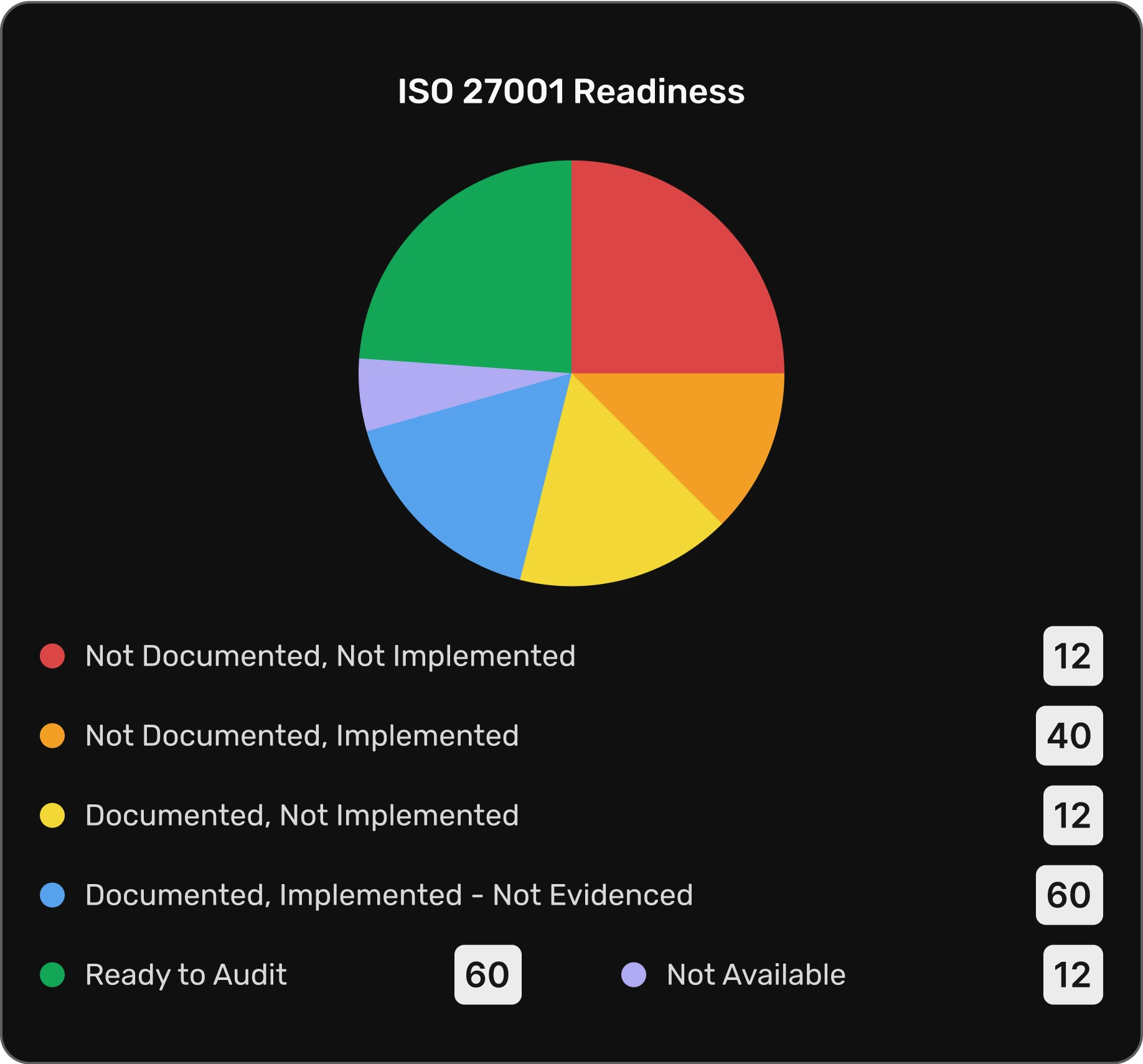Click green dot beside Ready to Audit
Viewport: 1143px width, 1064px height.
(x=52, y=975)
